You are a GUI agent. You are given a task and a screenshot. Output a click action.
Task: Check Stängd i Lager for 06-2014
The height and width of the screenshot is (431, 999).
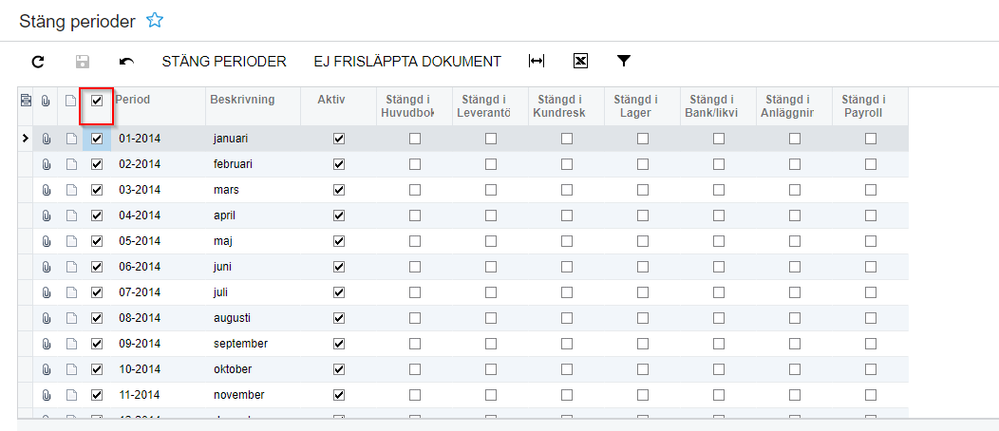(x=643, y=267)
